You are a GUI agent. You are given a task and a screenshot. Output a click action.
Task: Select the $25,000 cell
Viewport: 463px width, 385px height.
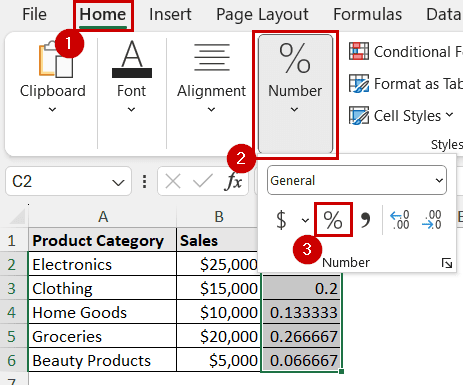(x=217, y=264)
